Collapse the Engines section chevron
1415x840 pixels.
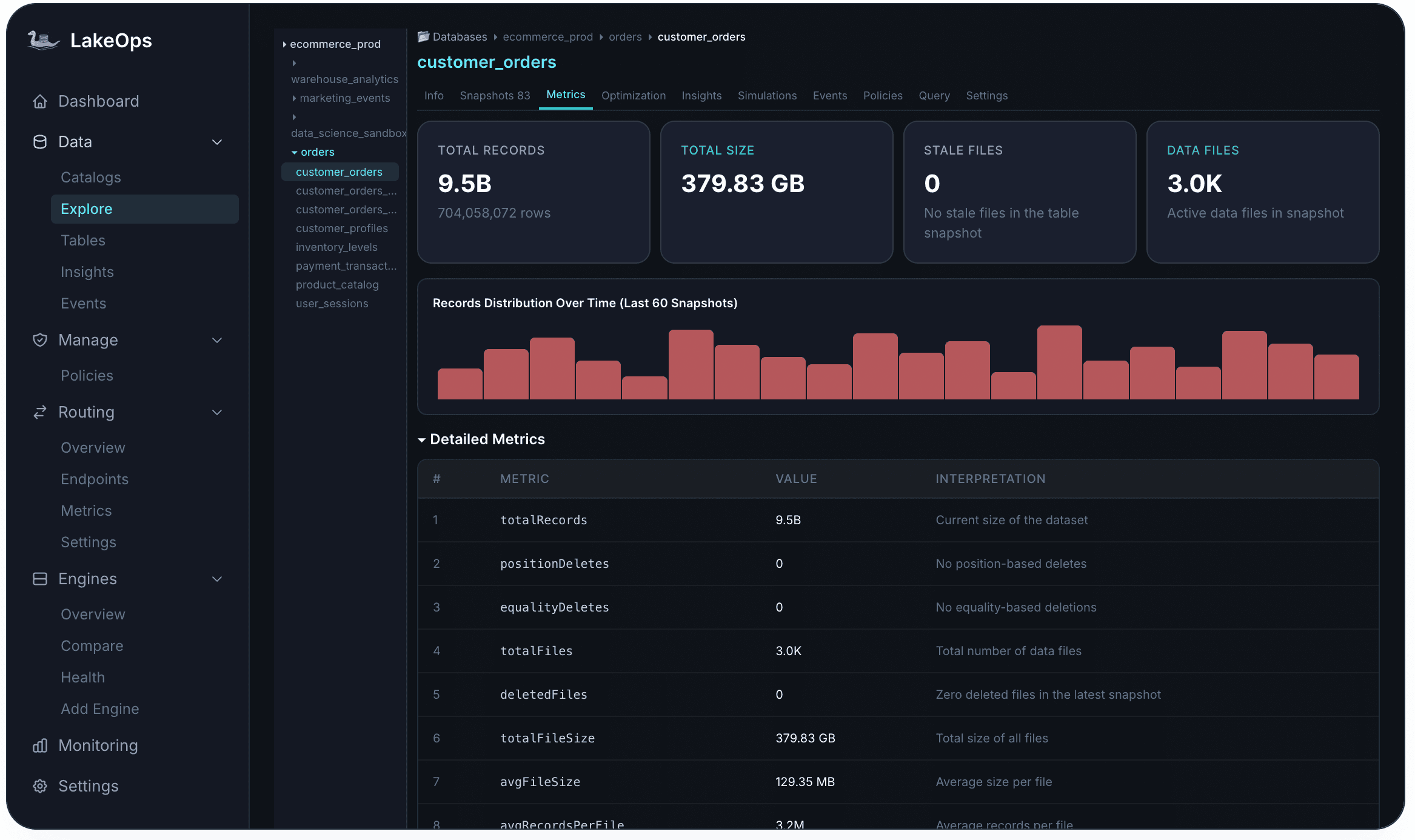[217, 579]
